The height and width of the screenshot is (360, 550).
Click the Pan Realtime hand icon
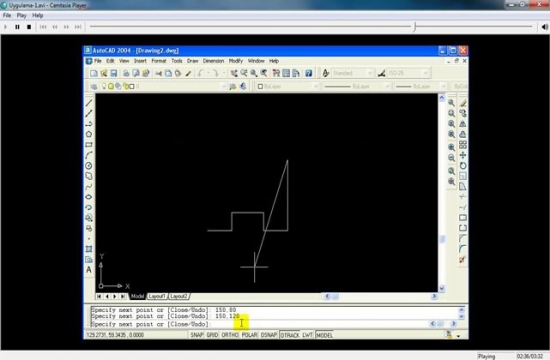(x=234, y=73)
